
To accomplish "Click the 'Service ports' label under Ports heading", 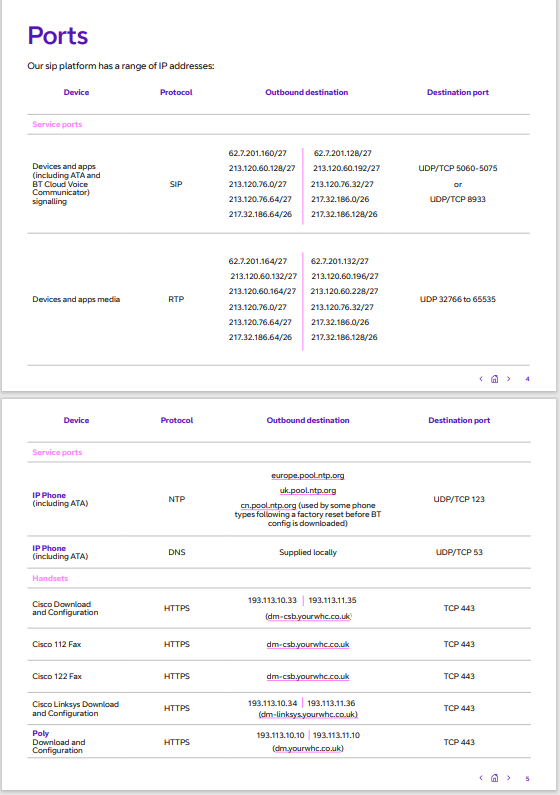I will 57,124.
